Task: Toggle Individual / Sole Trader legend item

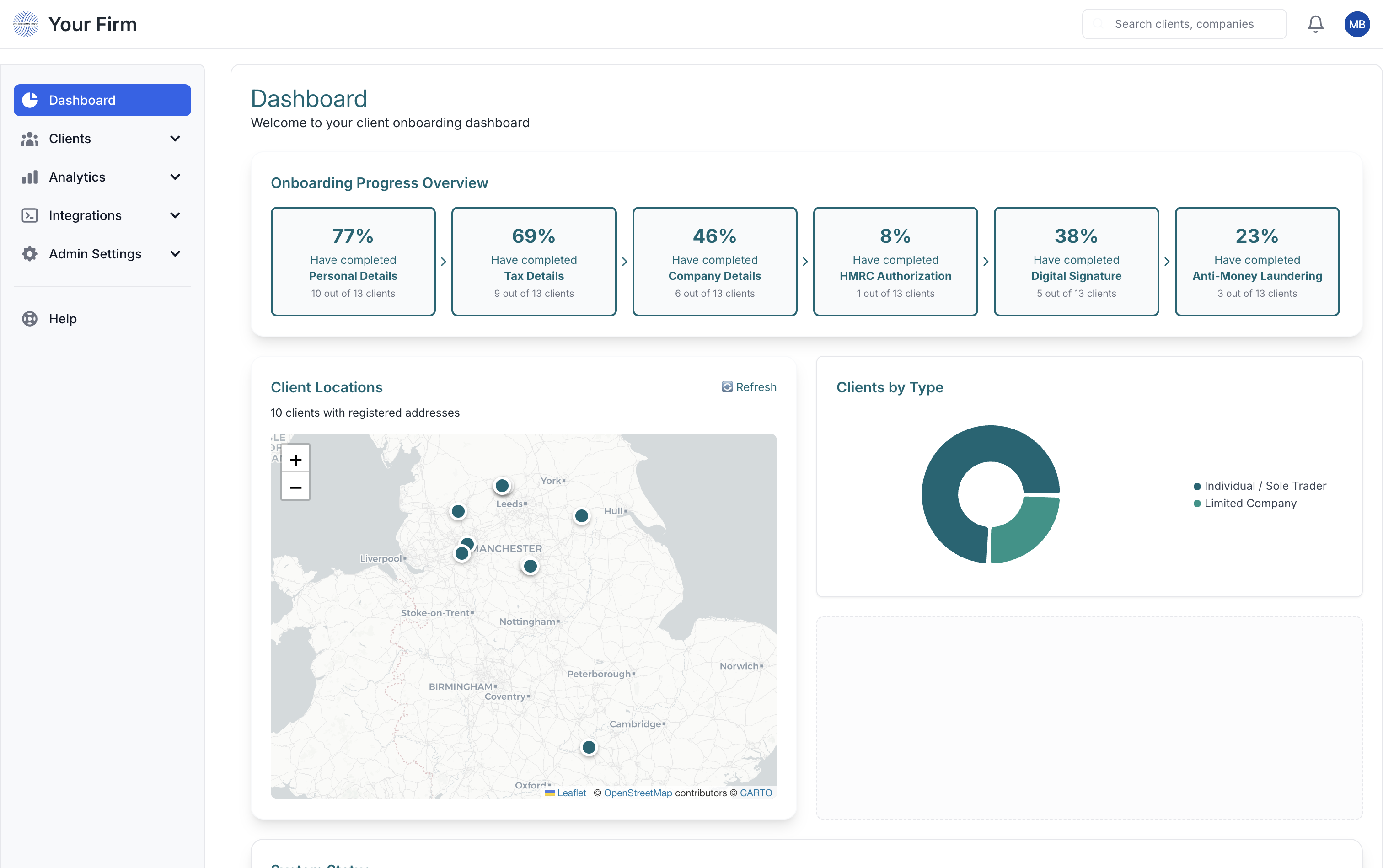Action: pos(1260,486)
